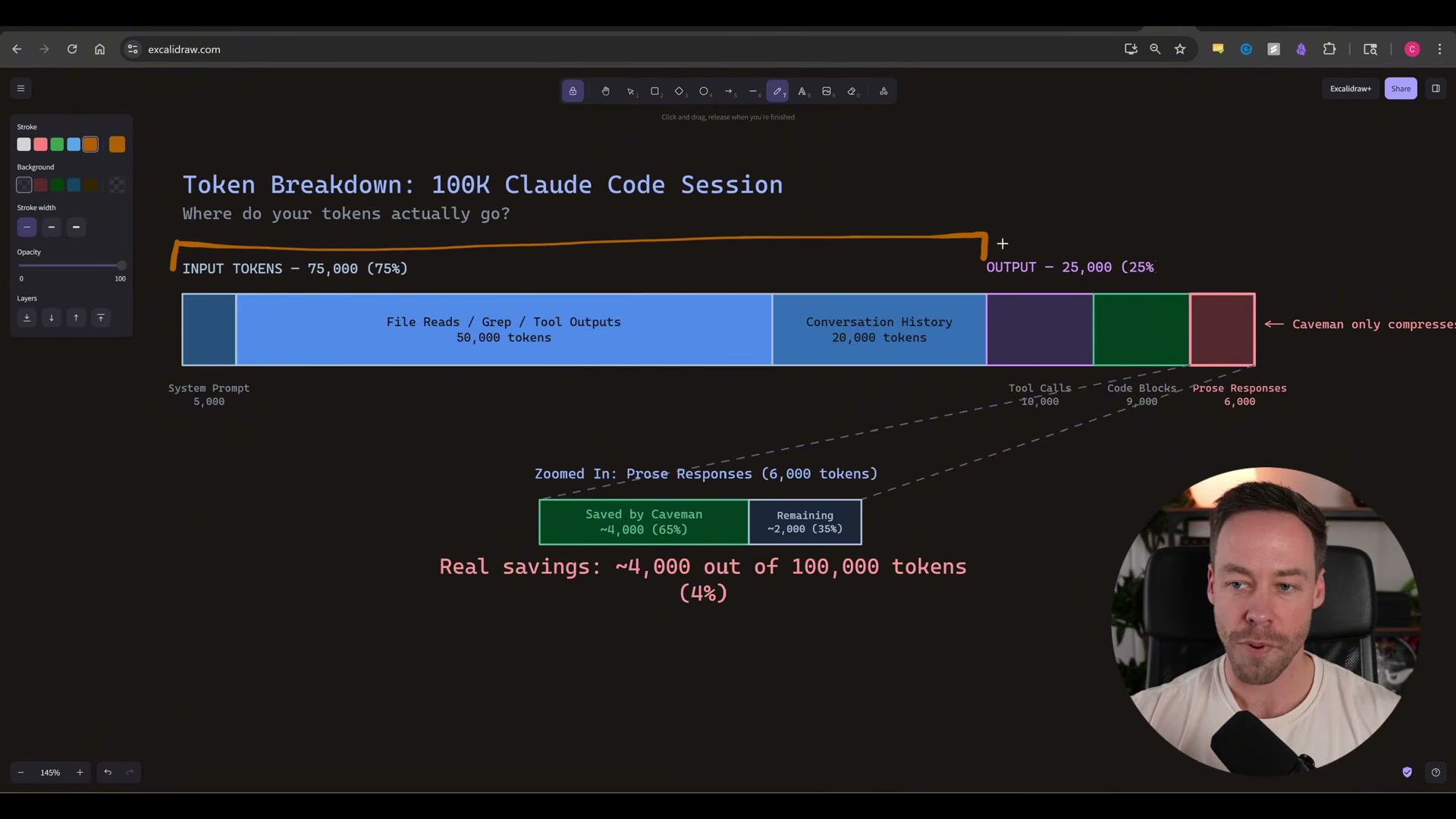Image resolution: width=1456 pixels, height=819 pixels.
Task: Click the zoom magnifier icon in address bar
Action: [x=1155, y=49]
